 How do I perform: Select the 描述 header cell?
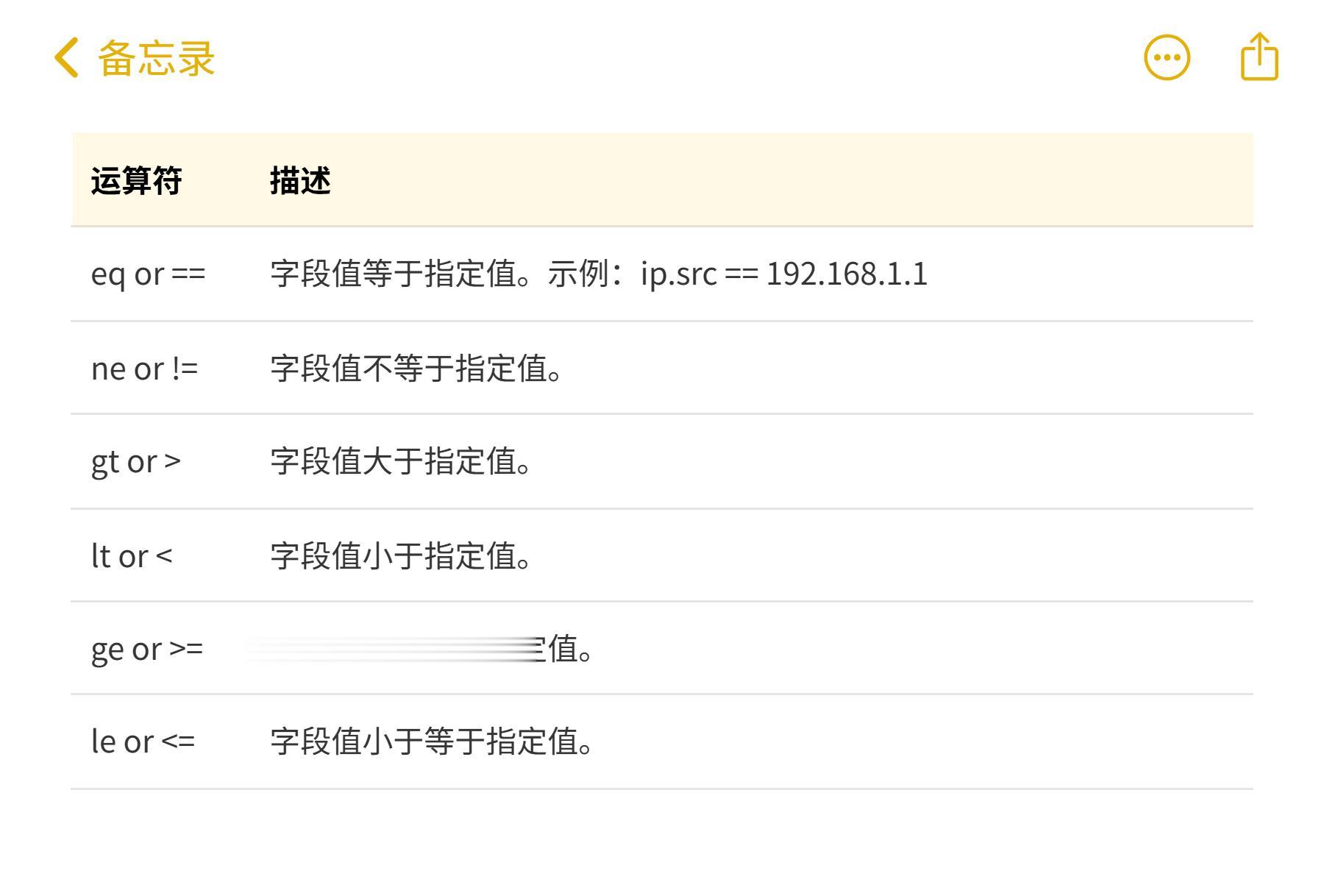[300, 181]
